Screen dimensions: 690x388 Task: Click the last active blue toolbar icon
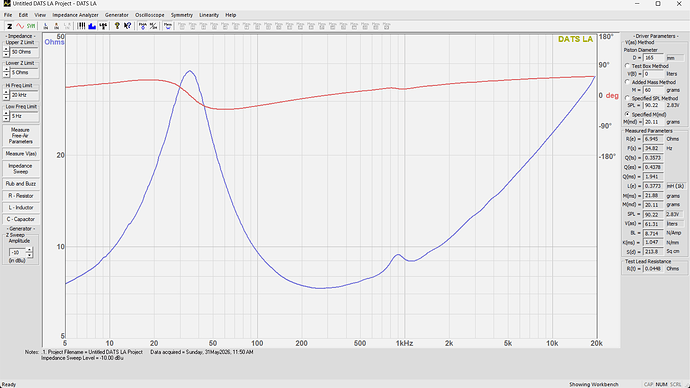168,26
